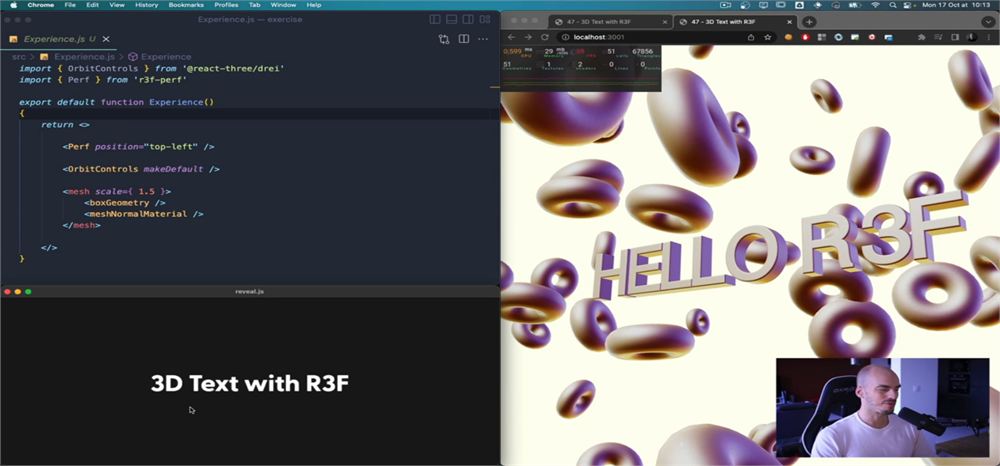Close the first Chrome tab

[x=664, y=22]
